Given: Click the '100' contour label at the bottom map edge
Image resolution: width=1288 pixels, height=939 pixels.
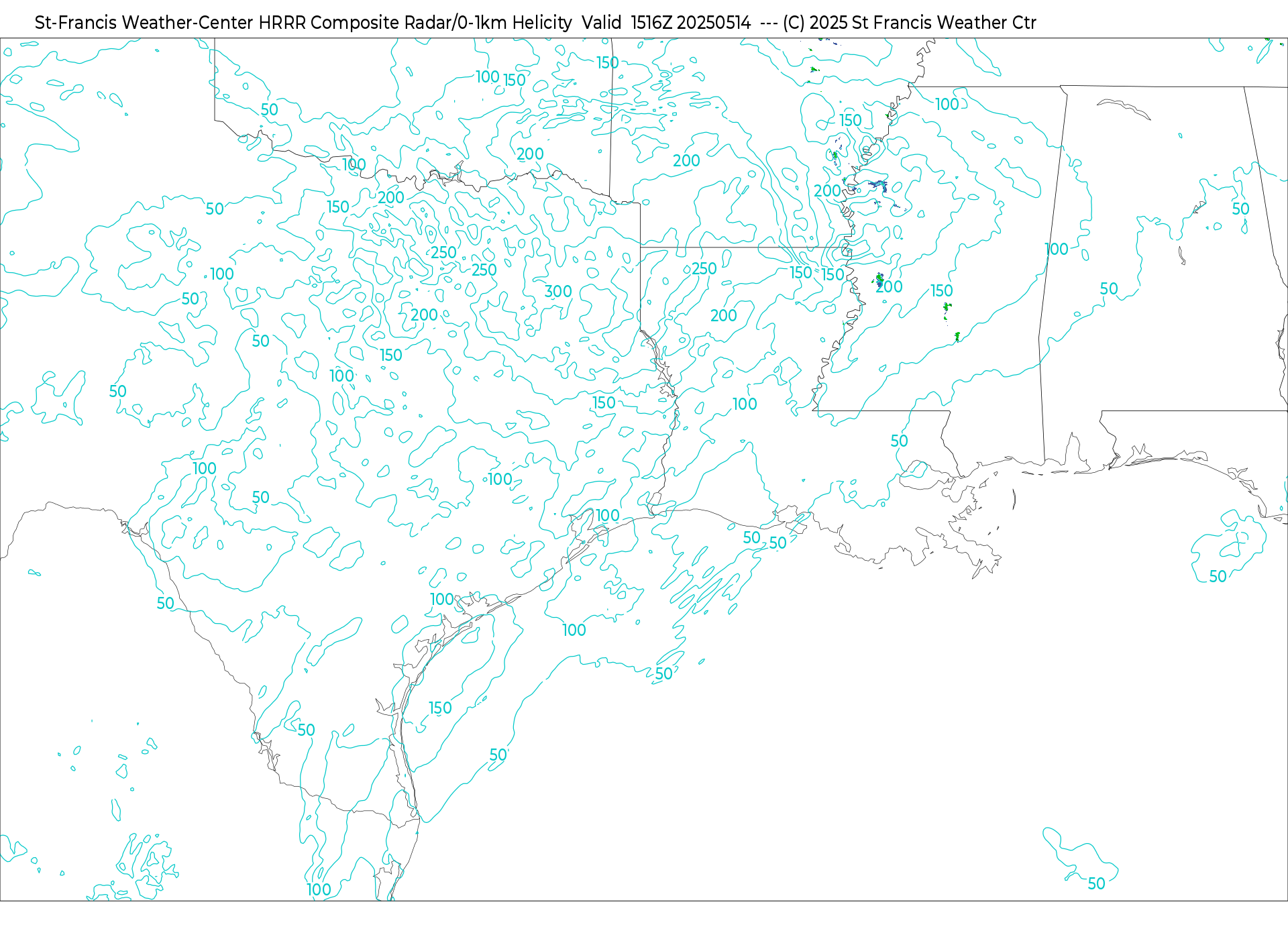Looking at the screenshot, I should point(319,890).
